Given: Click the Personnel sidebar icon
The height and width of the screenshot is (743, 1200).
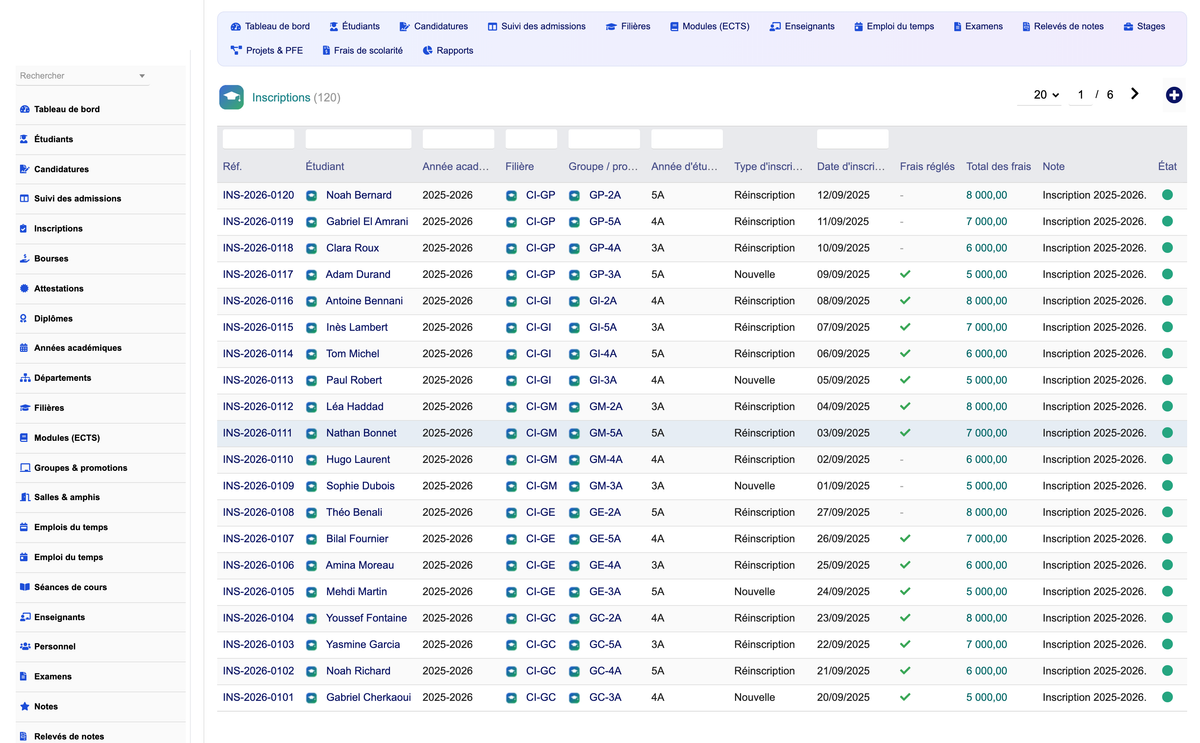Looking at the screenshot, I should pyautogui.click(x=24, y=646).
